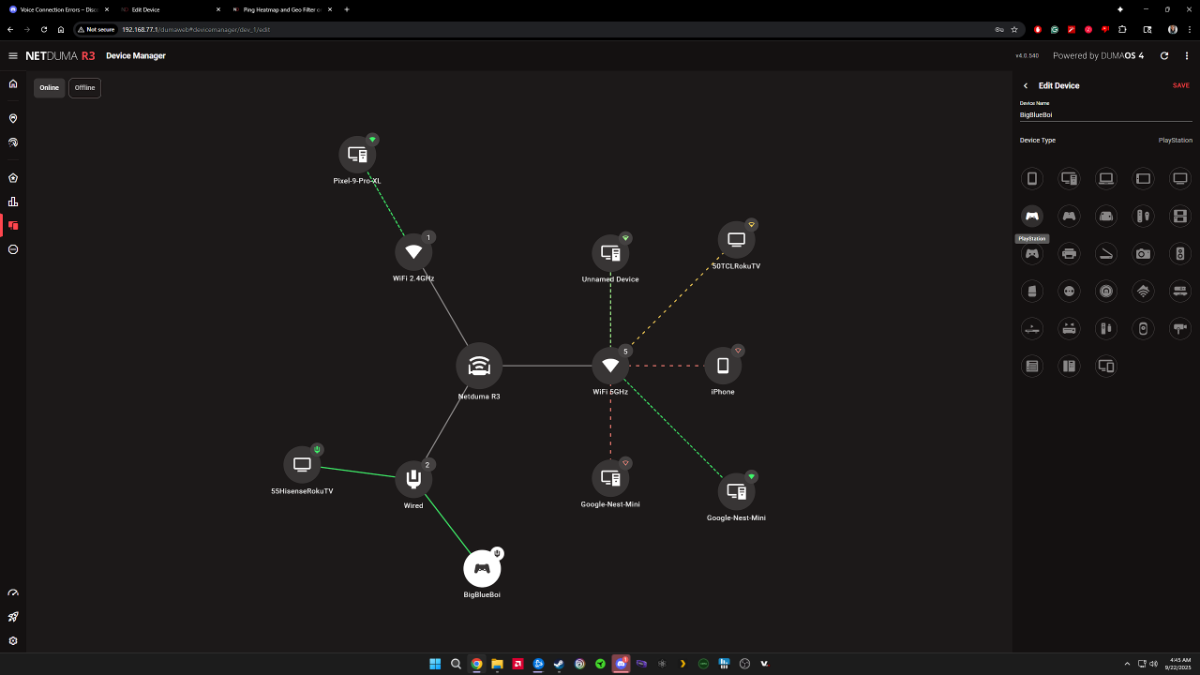Open the DumaOS three-dot options menu
This screenshot has height=675, width=1200.
1185,56
